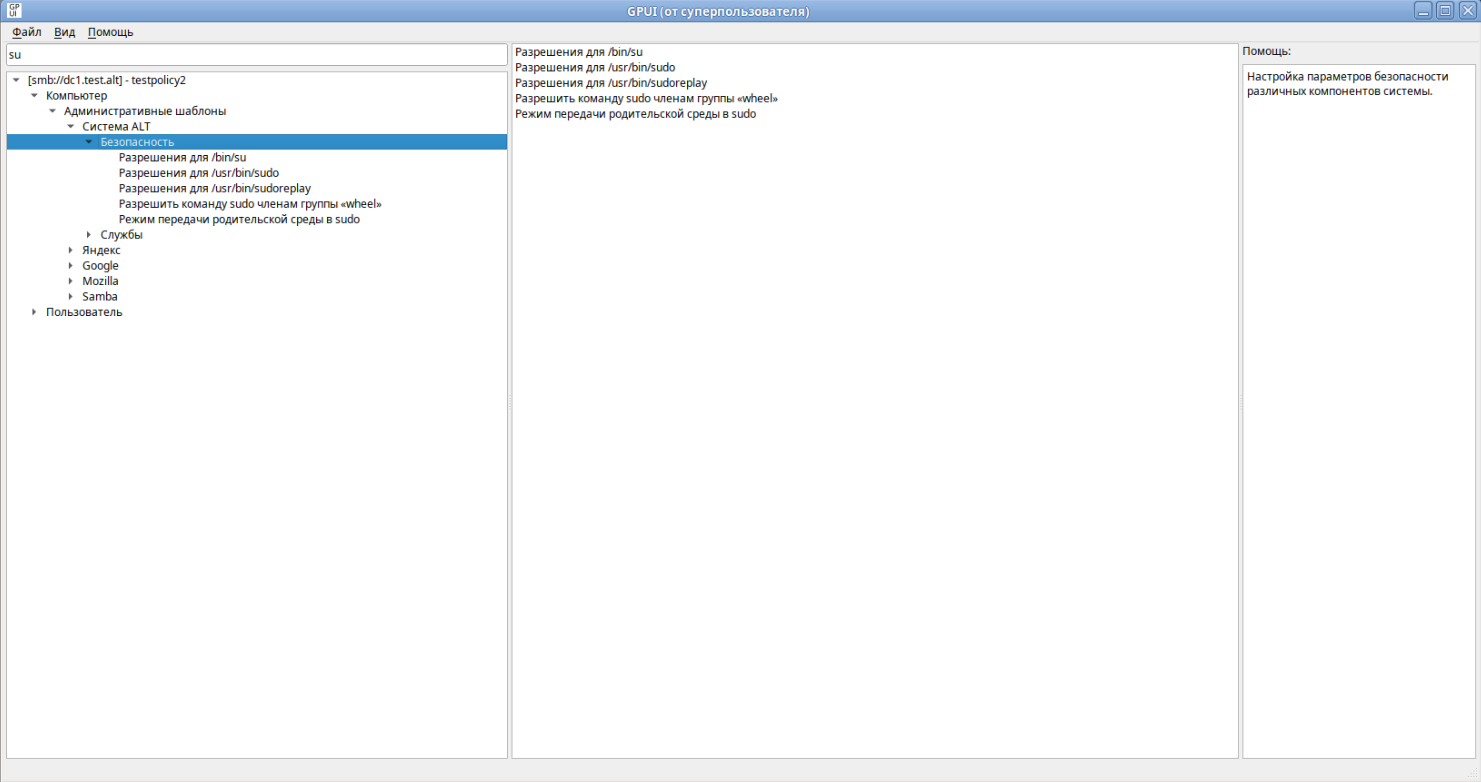Expand the Mozilla node
Viewport: 1481px width, 782px height.
tap(70, 281)
